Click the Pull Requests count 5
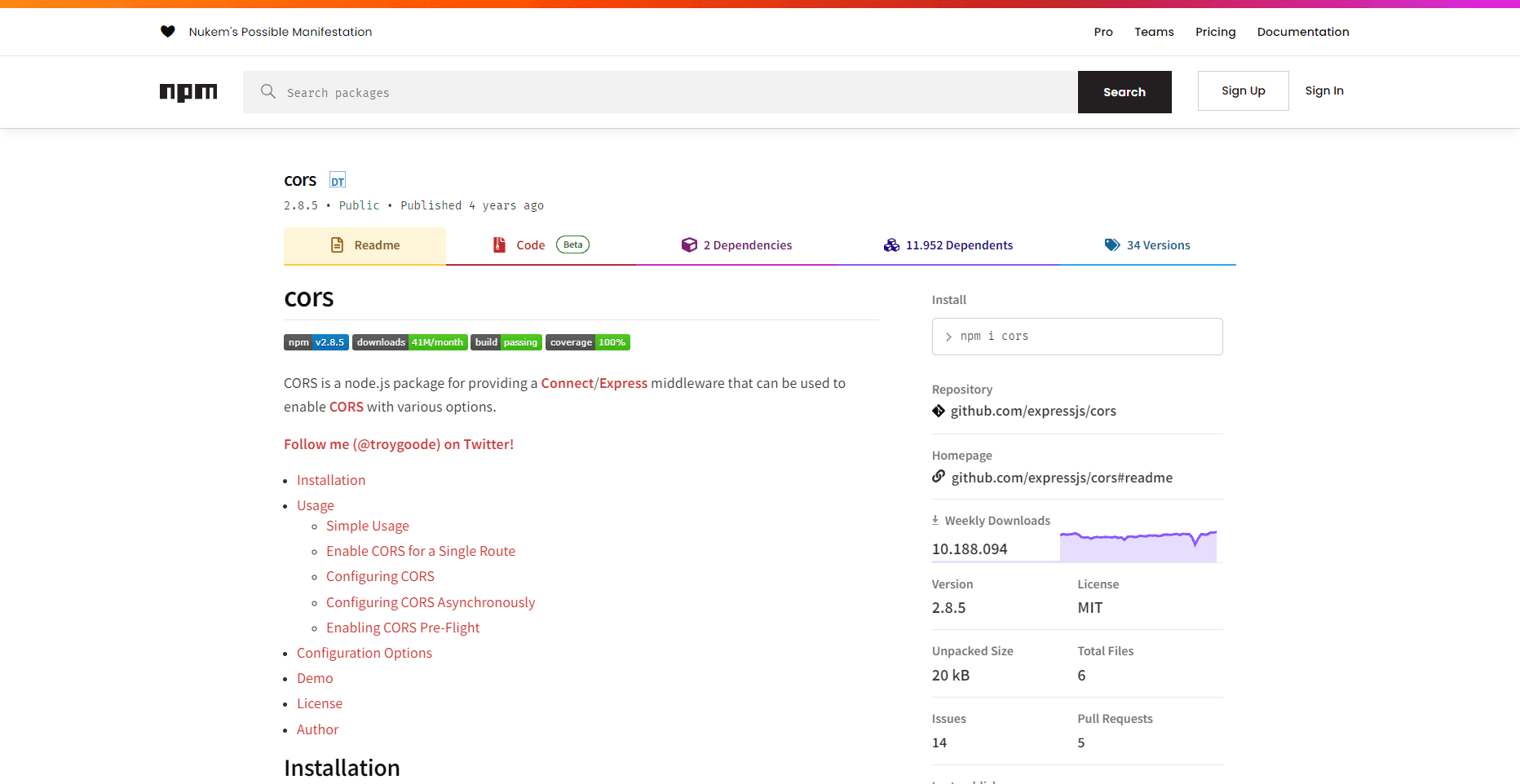Image resolution: width=1520 pixels, height=784 pixels. click(1081, 742)
